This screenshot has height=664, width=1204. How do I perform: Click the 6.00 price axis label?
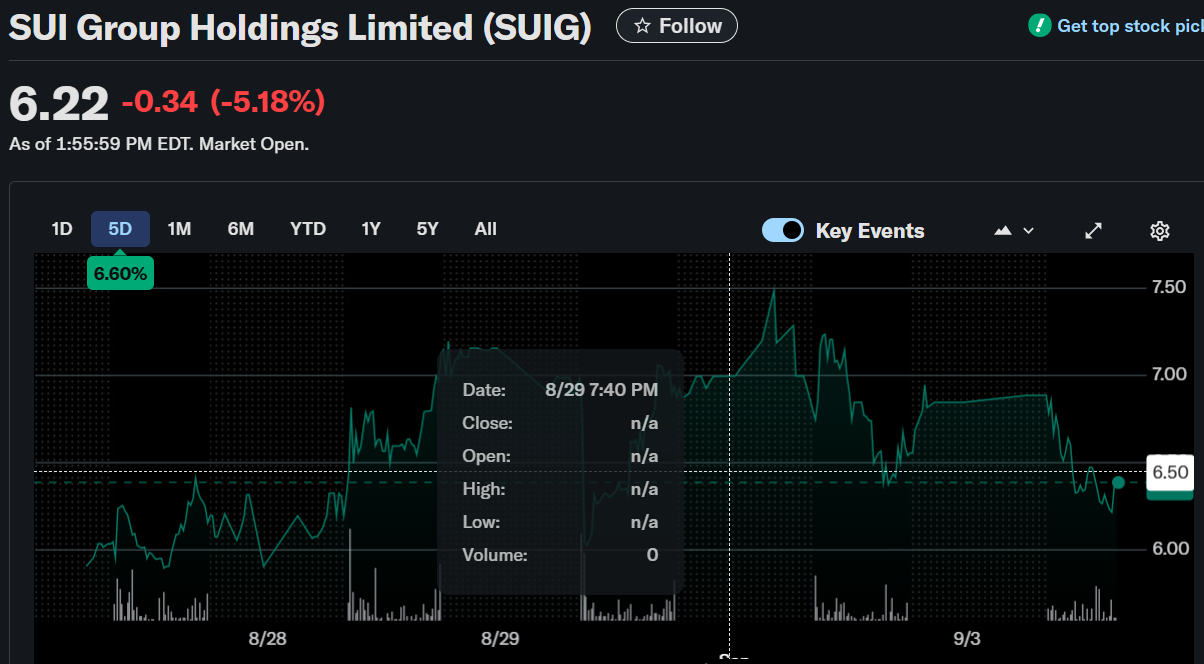(1170, 549)
